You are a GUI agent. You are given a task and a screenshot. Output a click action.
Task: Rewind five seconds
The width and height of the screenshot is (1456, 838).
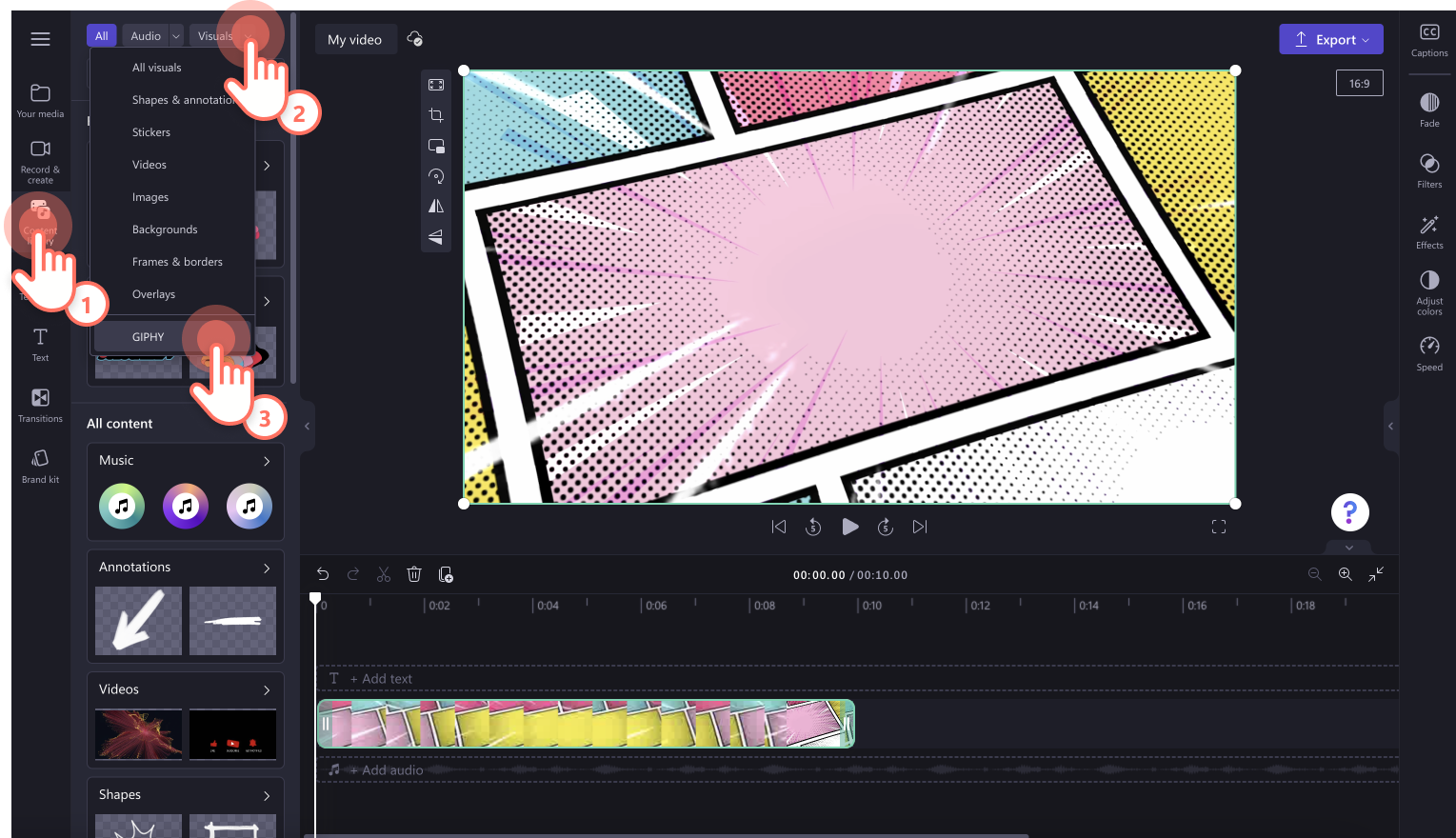pos(813,527)
